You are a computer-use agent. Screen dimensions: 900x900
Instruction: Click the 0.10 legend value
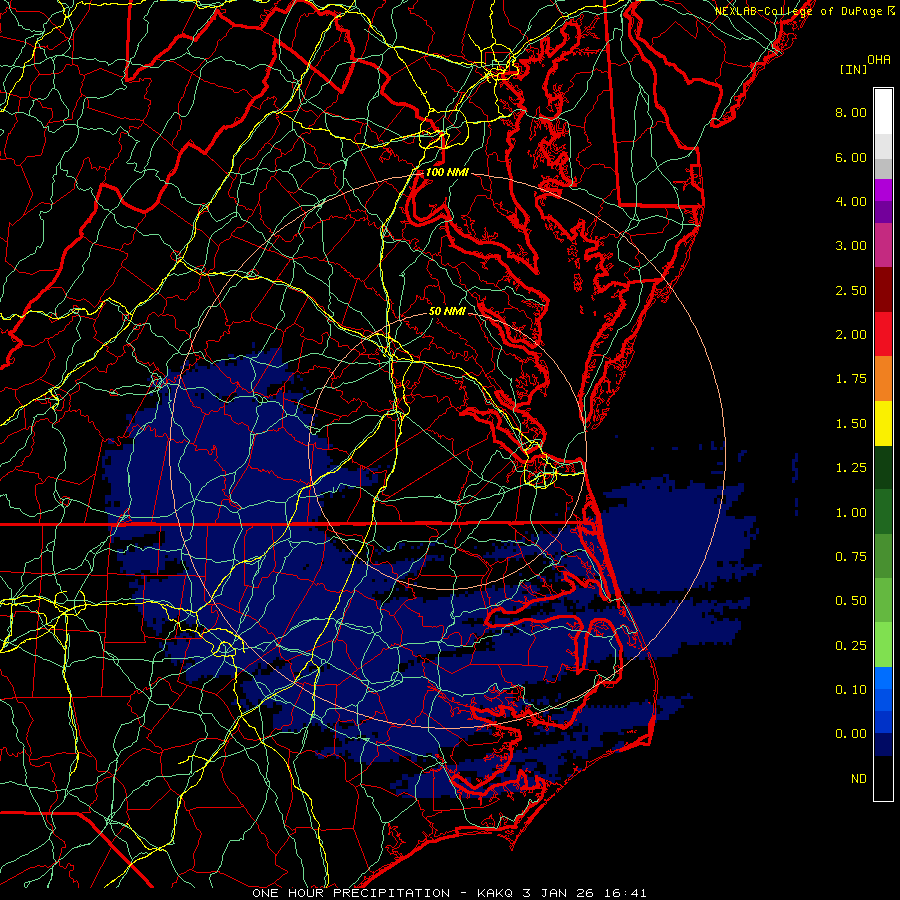pyautogui.click(x=851, y=690)
